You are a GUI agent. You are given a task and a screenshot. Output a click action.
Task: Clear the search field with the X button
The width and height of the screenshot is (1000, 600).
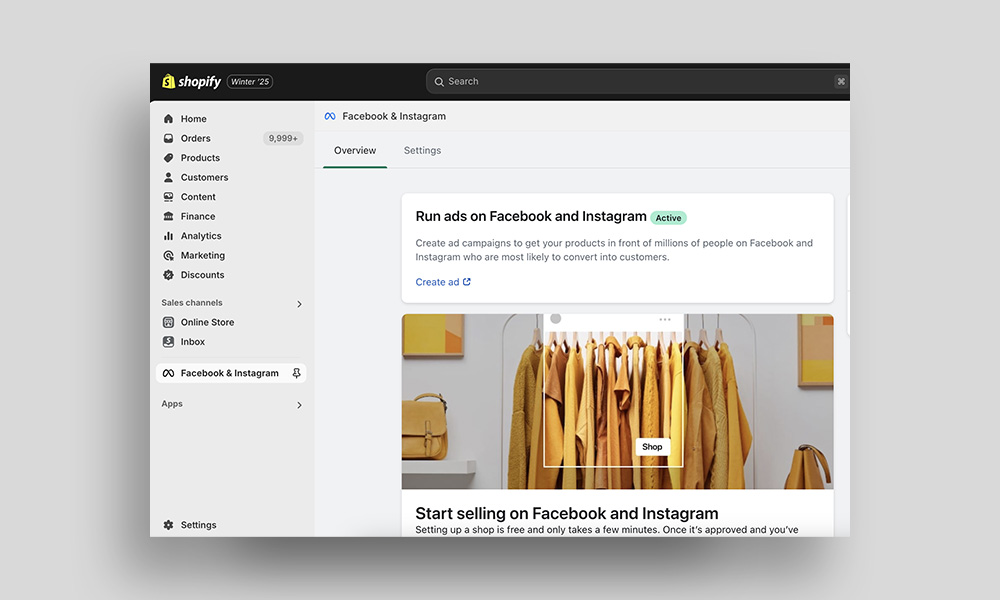coord(841,81)
